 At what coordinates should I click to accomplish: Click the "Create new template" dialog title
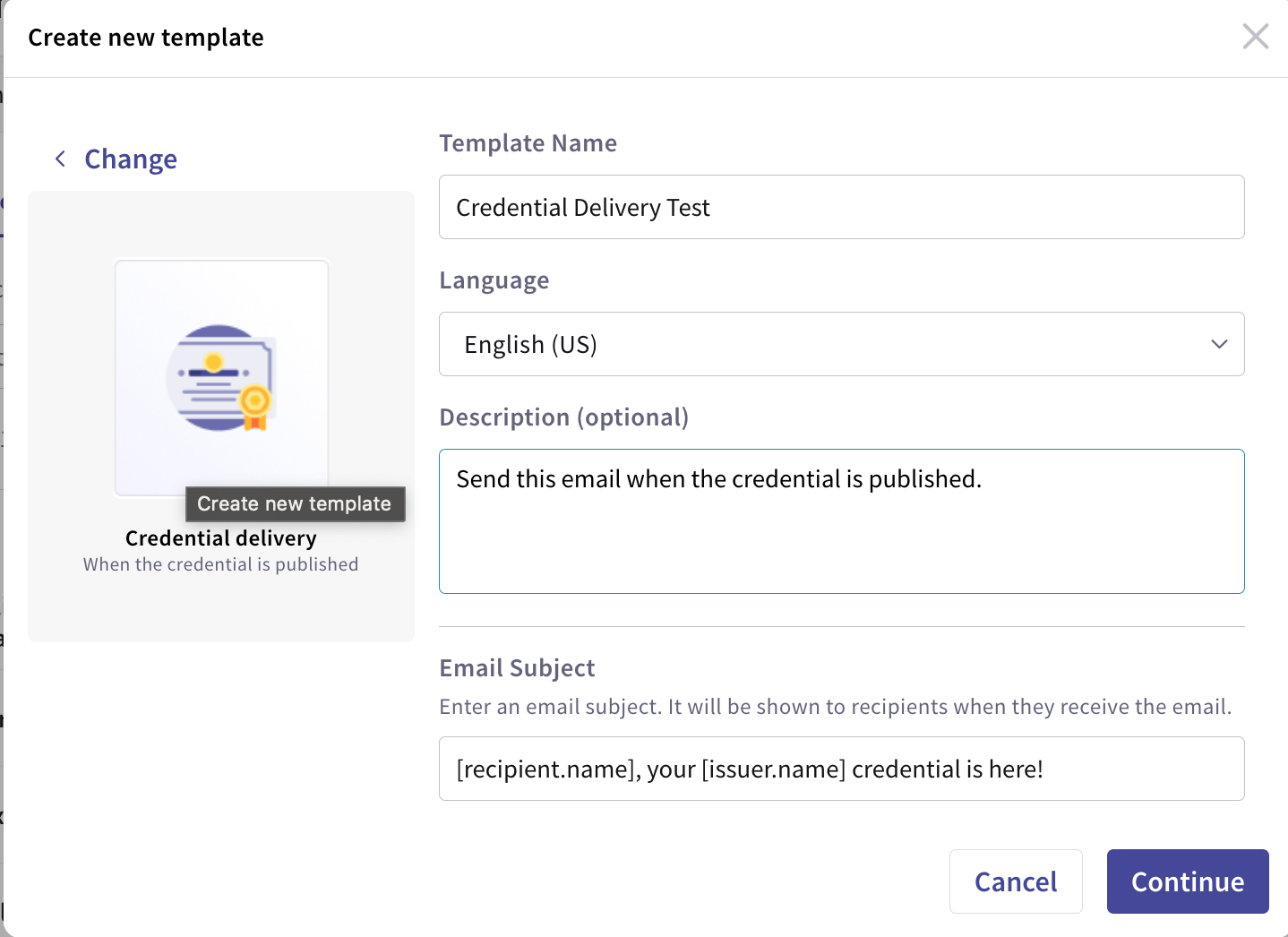coord(146,38)
